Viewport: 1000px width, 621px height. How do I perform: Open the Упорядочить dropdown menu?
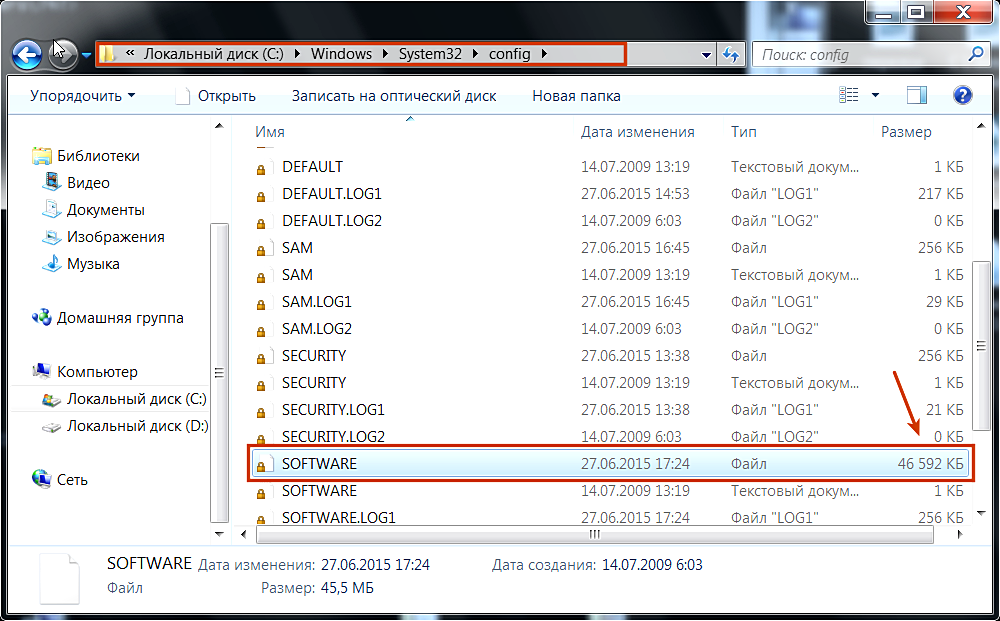coord(82,96)
